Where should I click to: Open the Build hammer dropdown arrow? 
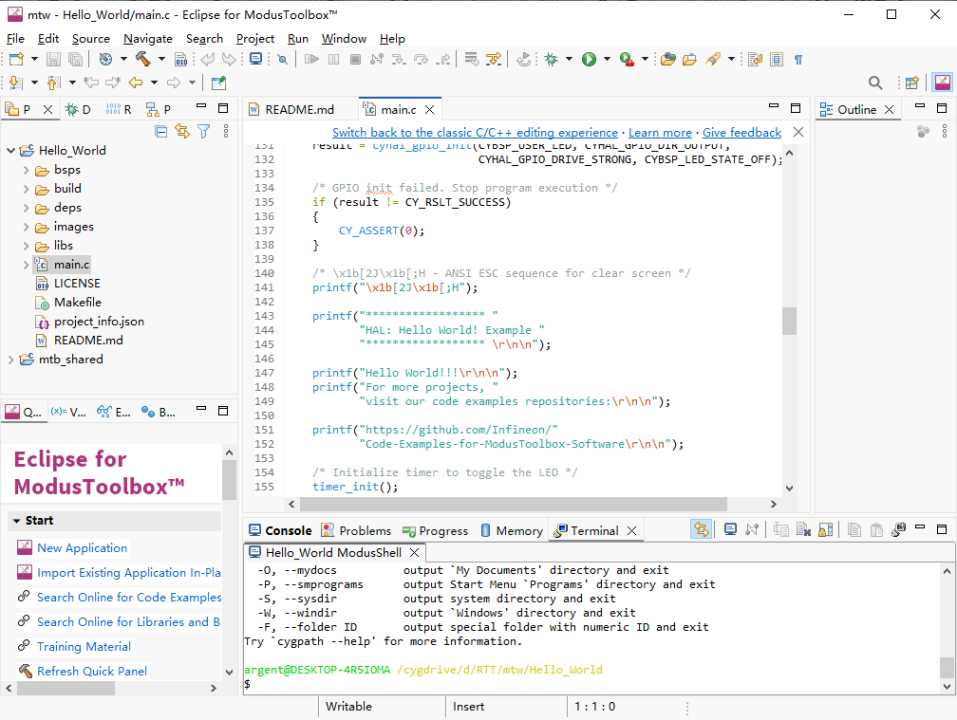[x=161, y=59]
